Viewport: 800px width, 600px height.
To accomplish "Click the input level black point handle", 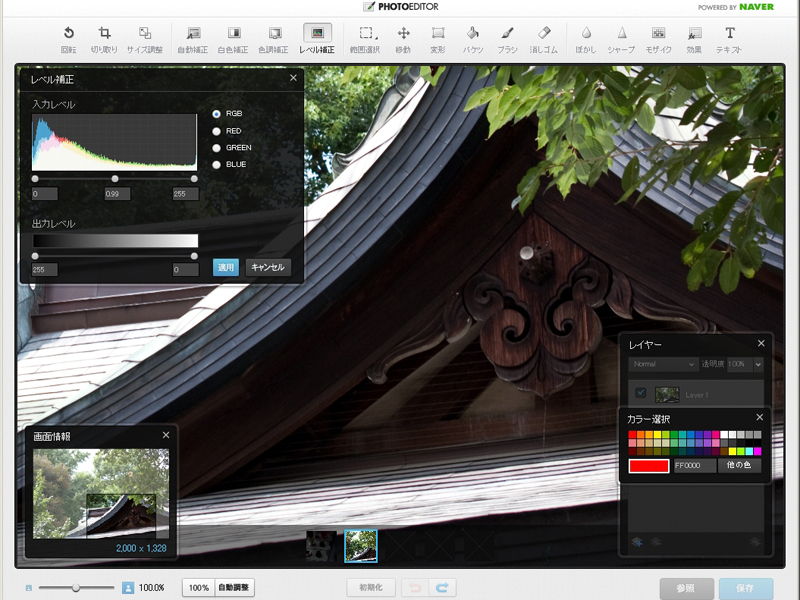I will 35,179.
